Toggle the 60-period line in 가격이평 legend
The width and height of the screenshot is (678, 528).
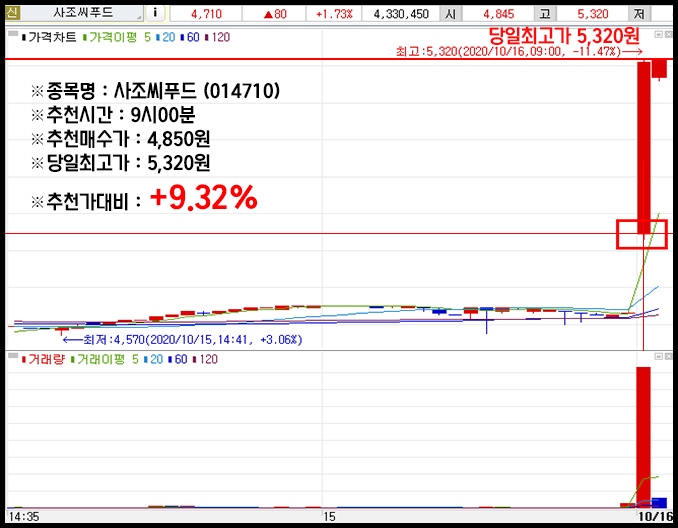click(x=190, y=37)
